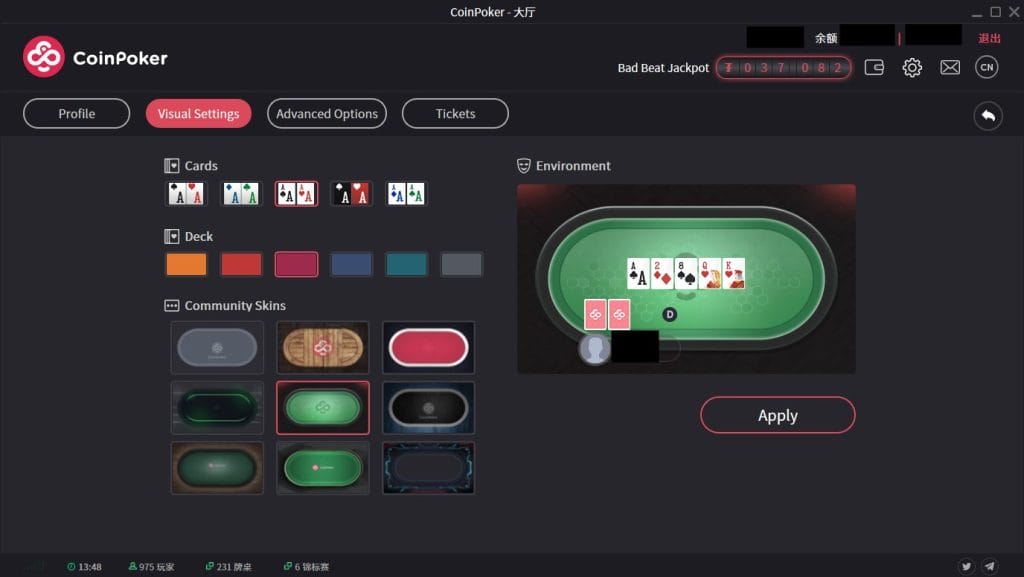The image size is (1024, 577).
Task: Go back using the return arrow icon
Action: [988, 116]
